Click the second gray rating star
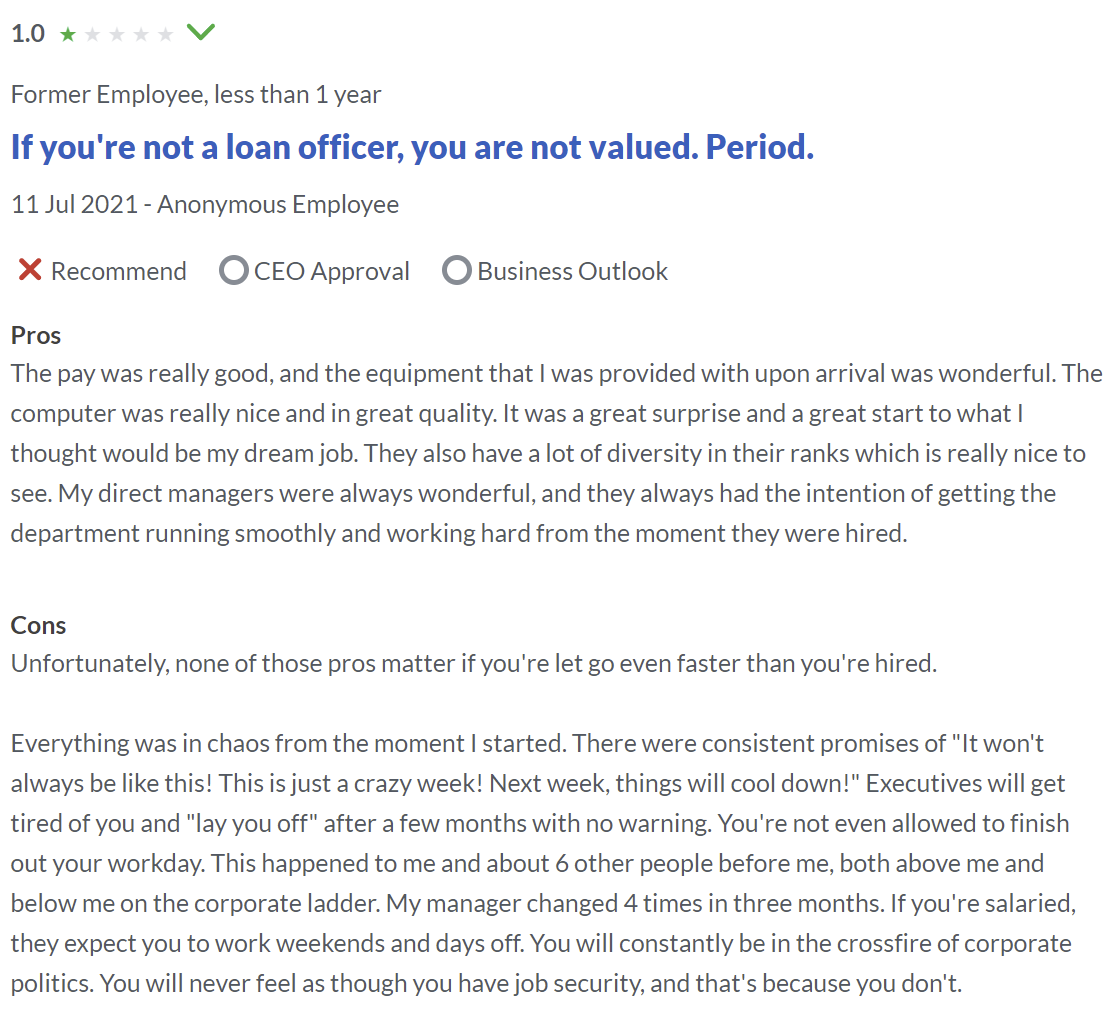This screenshot has height=1026, width=1114. pyautogui.click(x=92, y=34)
